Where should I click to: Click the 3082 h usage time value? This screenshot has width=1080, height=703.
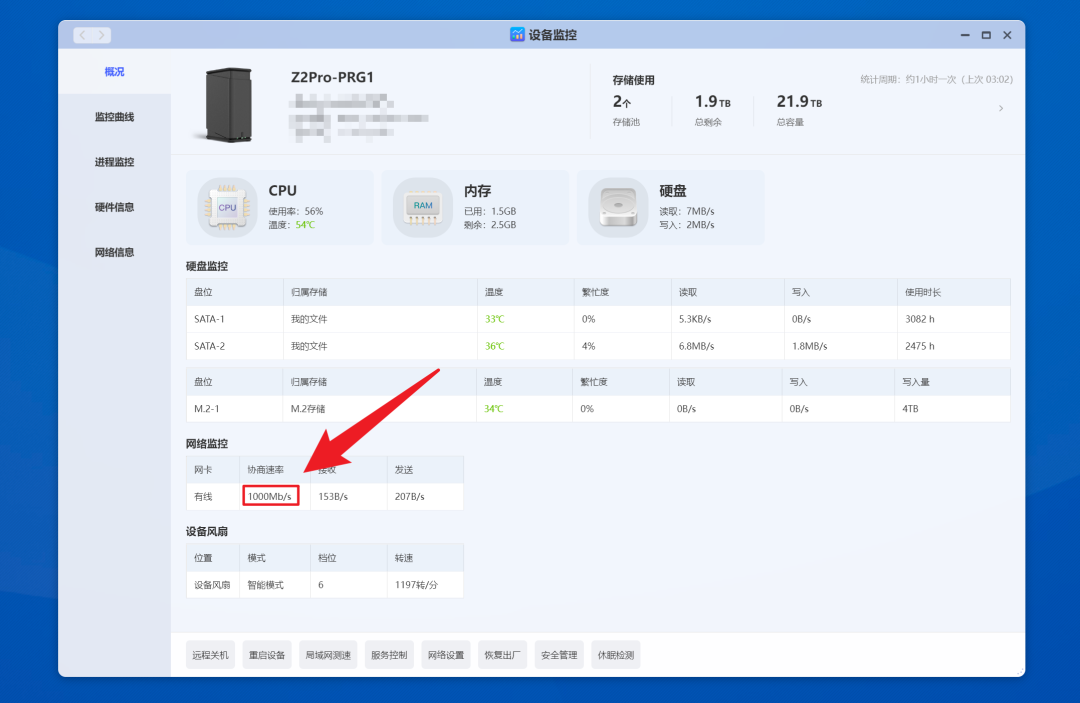pyautogui.click(x=920, y=319)
